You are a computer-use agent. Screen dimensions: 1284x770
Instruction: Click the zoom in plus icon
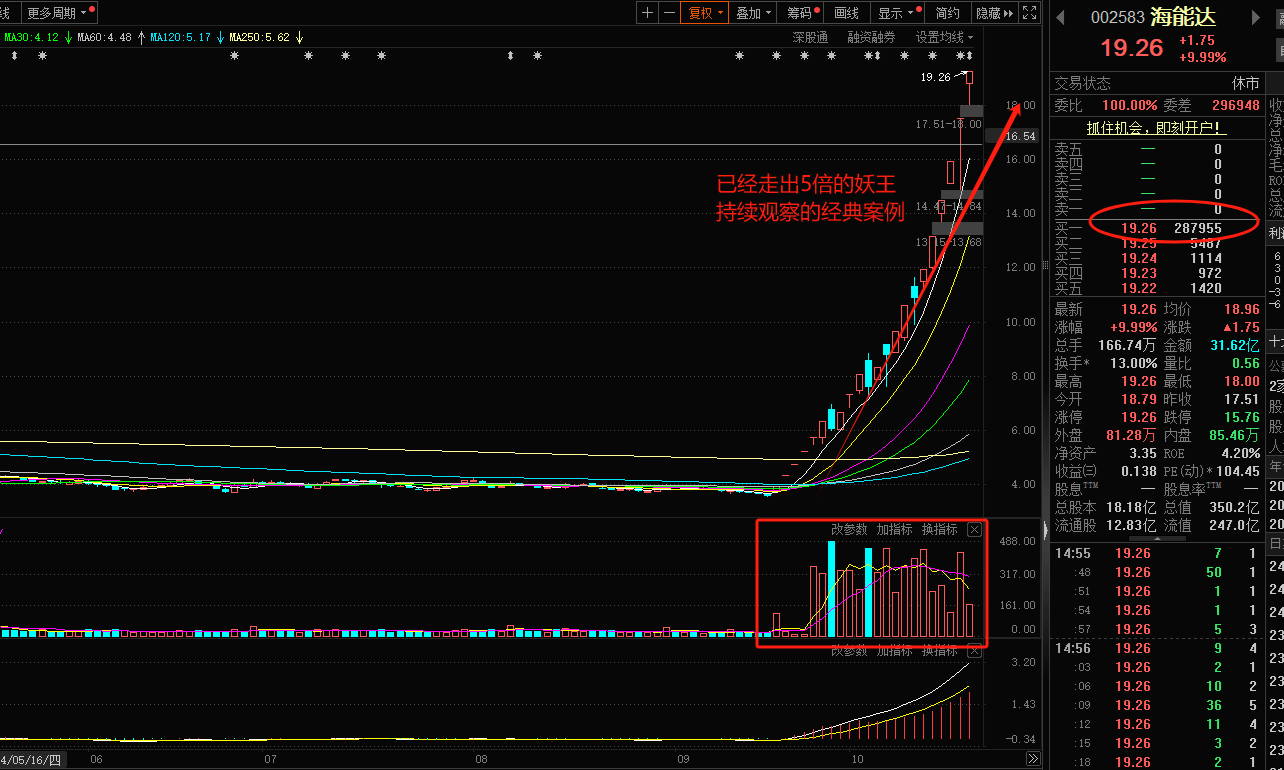[x=648, y=13]
